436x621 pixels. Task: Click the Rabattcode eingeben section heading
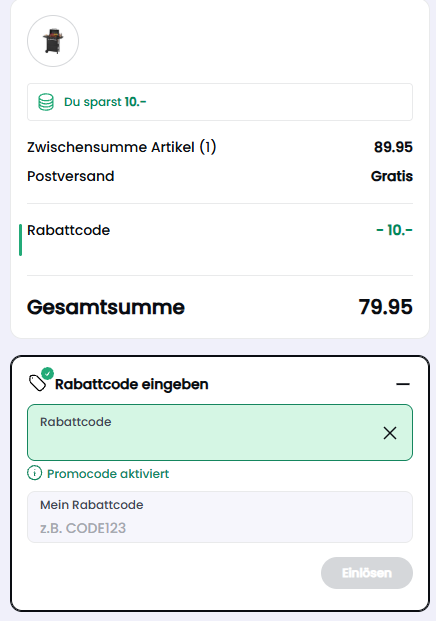click(x=131, y=384)
